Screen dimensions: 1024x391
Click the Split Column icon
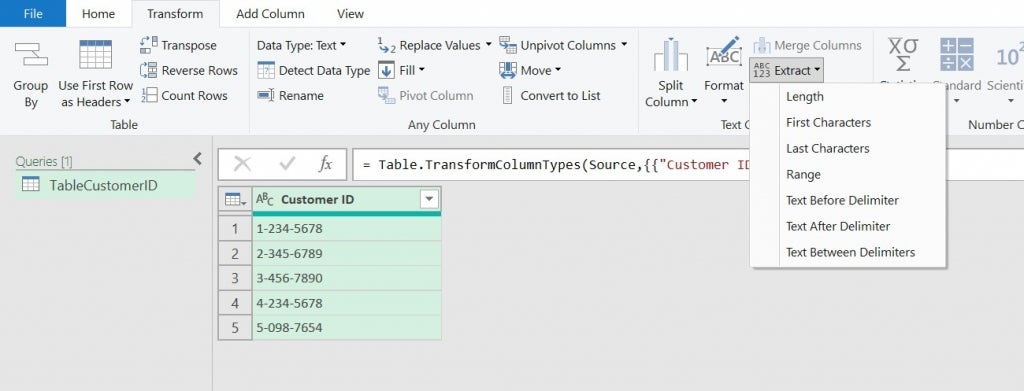coord(671,55)
